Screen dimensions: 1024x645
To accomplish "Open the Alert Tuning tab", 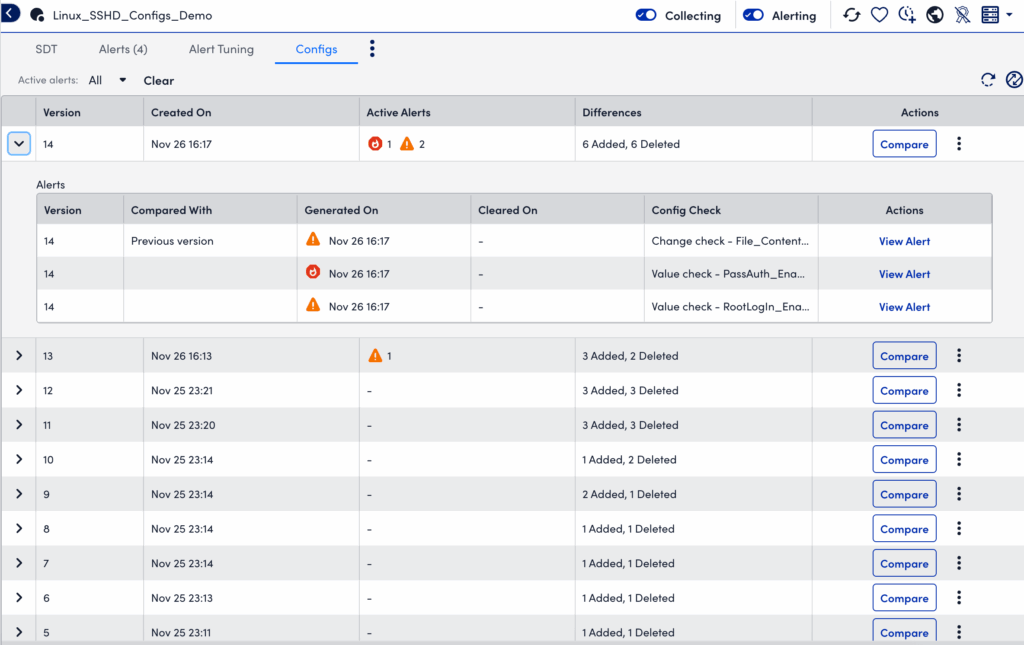I will [221, 49].
